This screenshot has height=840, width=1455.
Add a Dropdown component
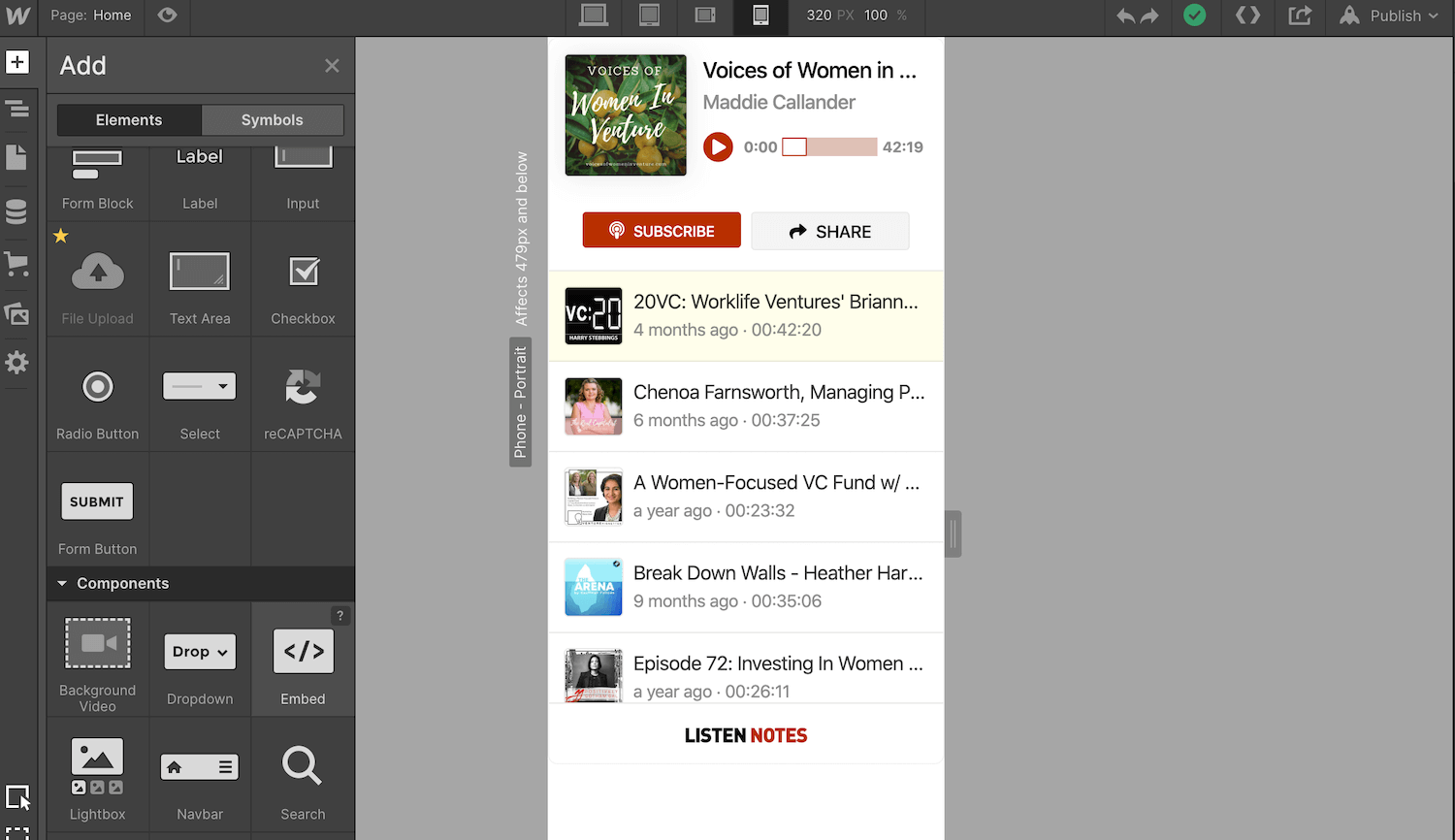pyautogui.click(x=200, y=660)
